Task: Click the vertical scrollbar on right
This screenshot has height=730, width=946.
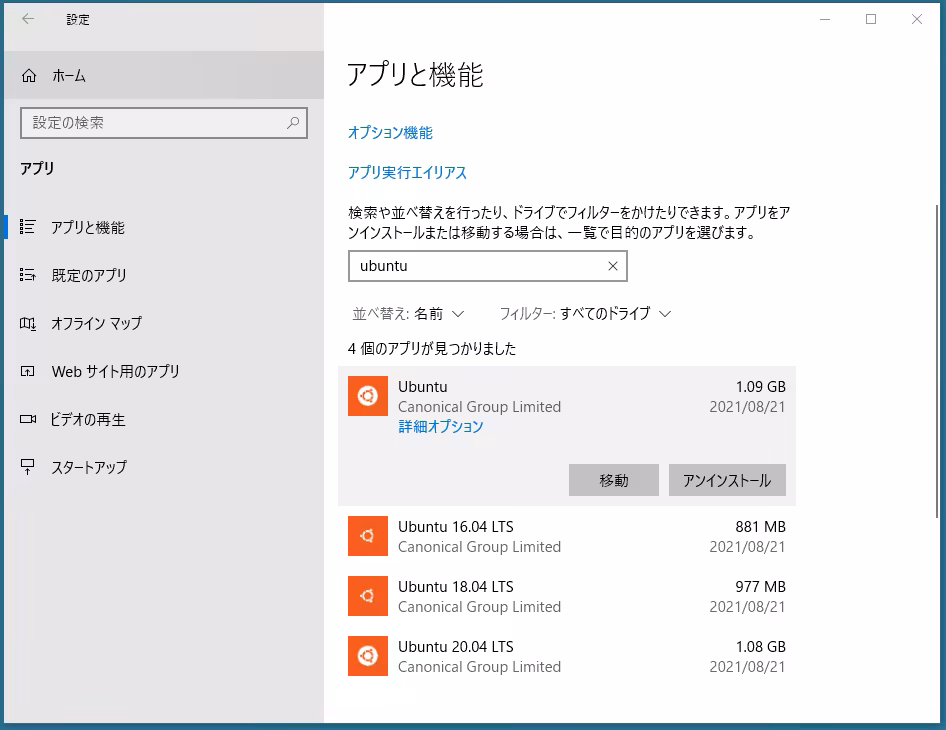Action: (x=936, y=361)
